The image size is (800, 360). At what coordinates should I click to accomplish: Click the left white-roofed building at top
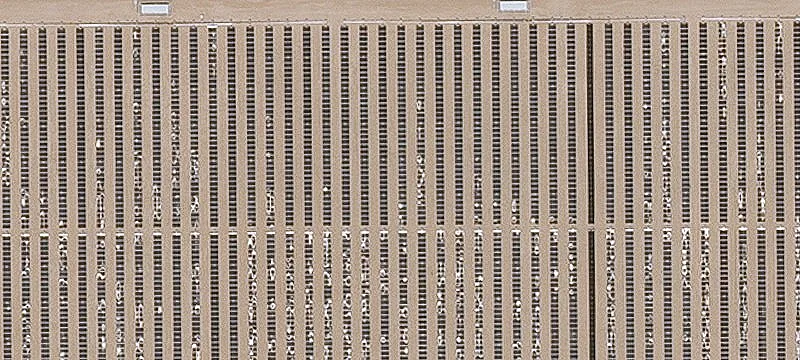155,9
